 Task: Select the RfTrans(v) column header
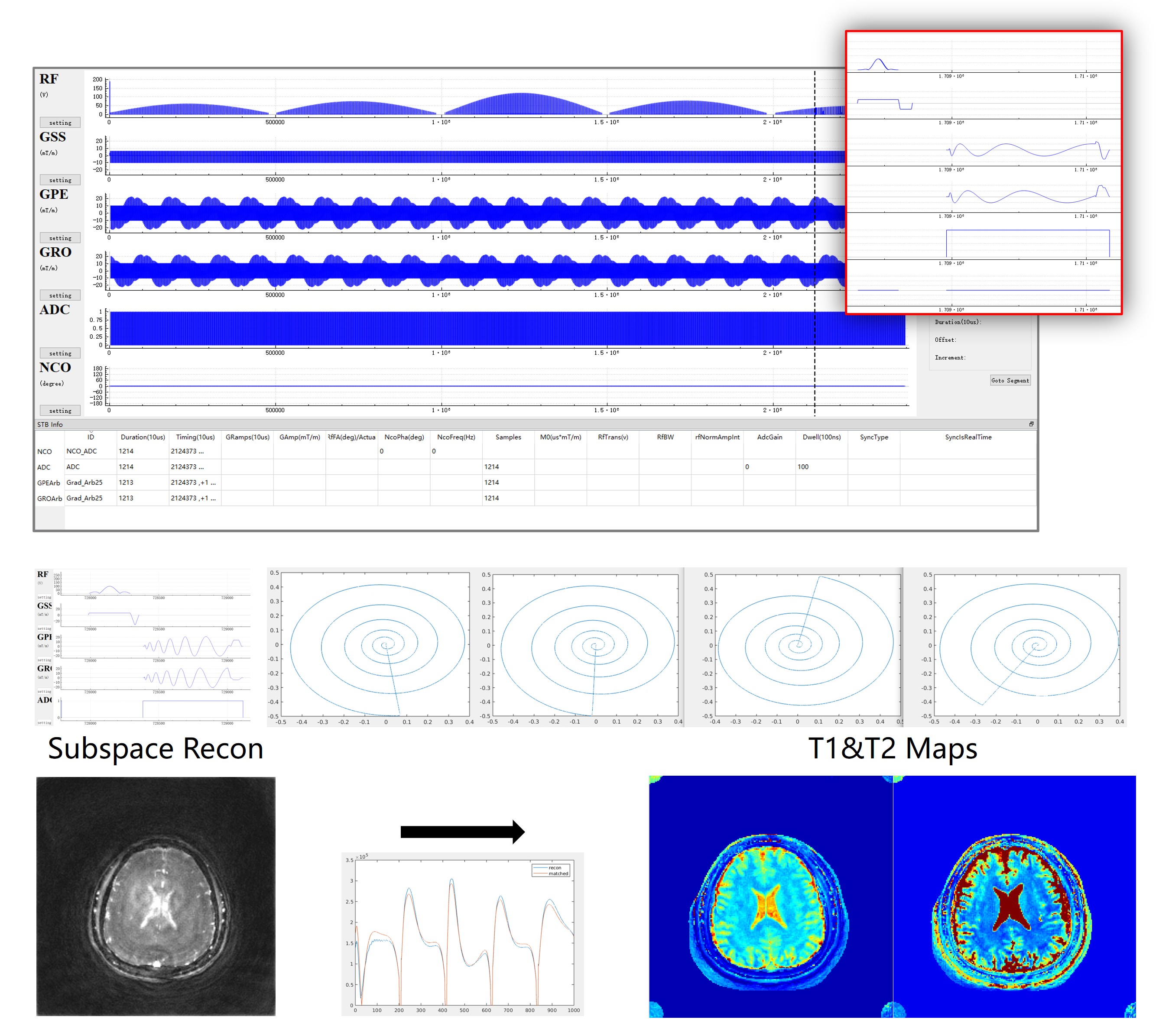(613, 437)
